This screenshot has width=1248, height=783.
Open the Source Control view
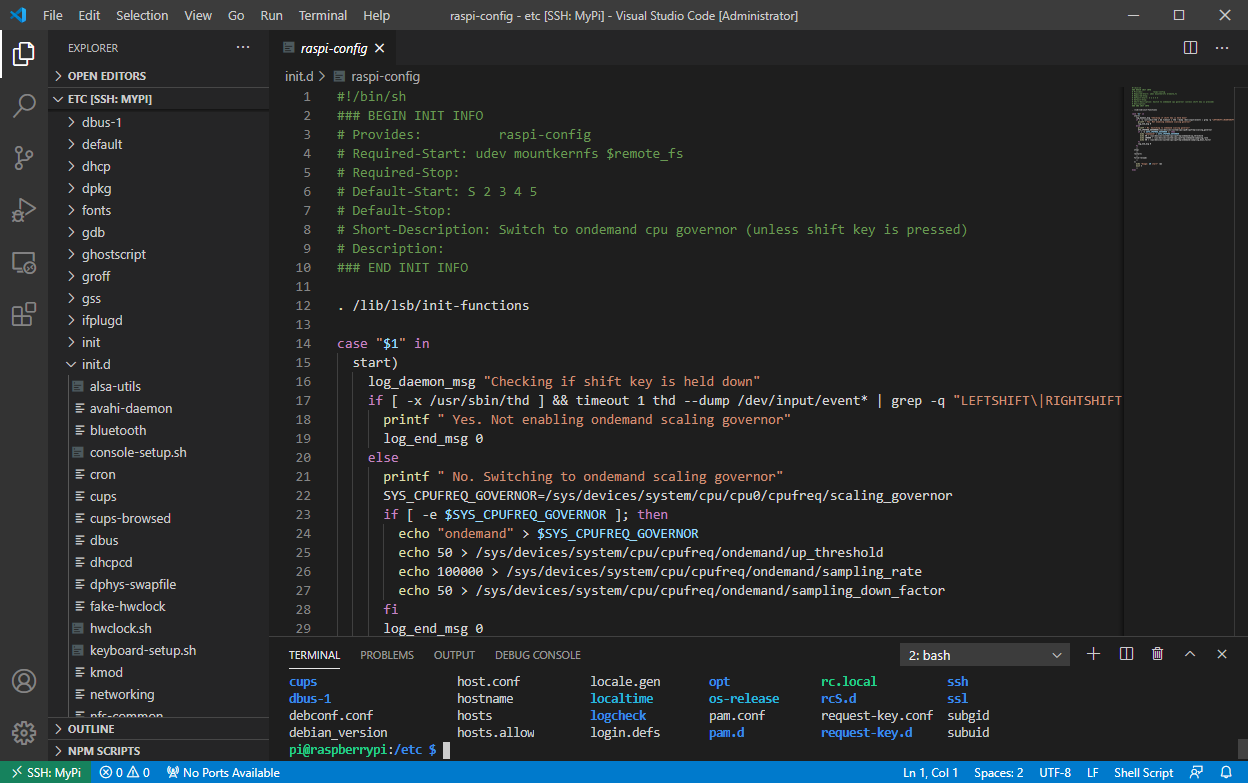point(24,158)
